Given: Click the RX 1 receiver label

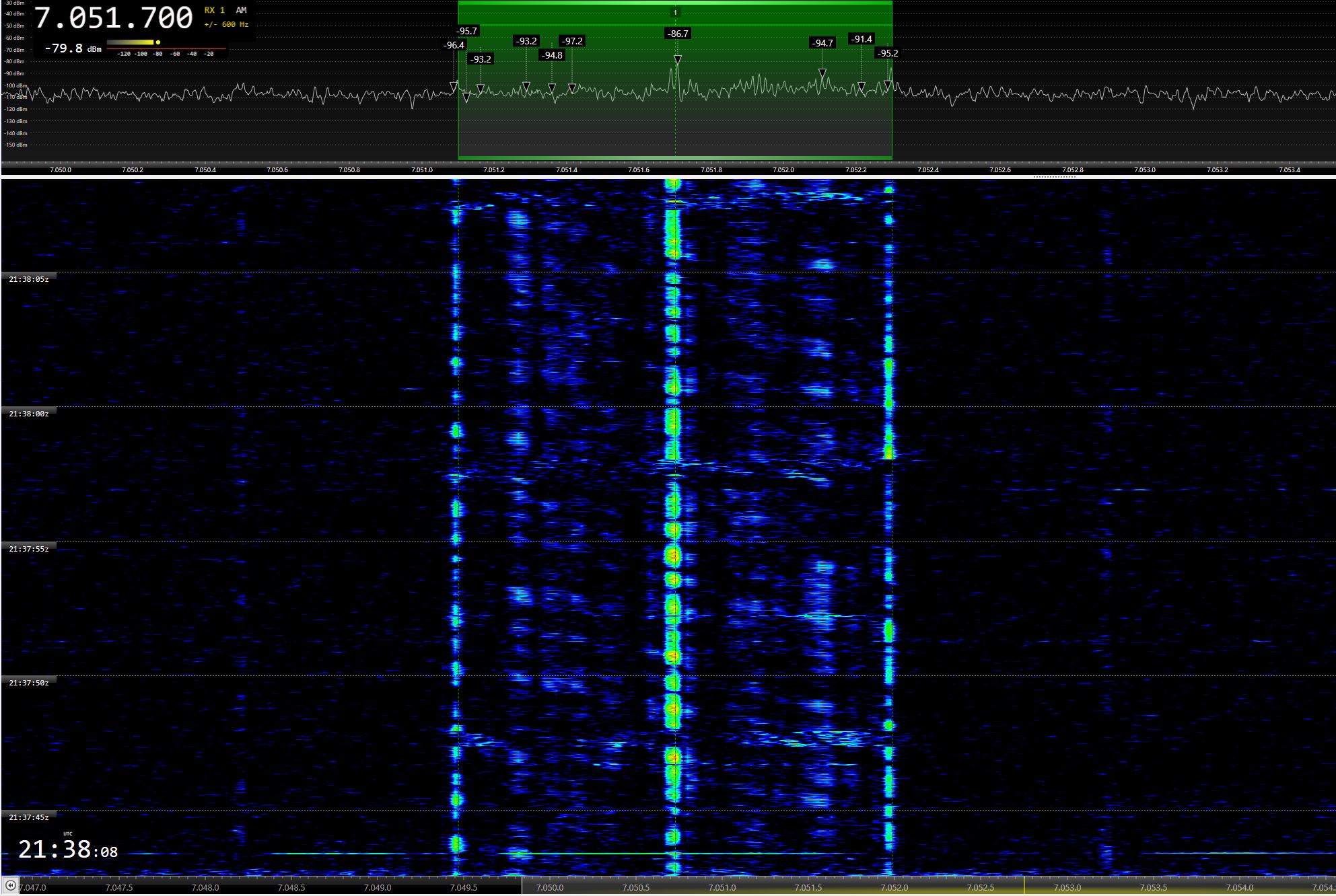Looking at the screenshot, I should pyautogui.click(x=214, y=11).
